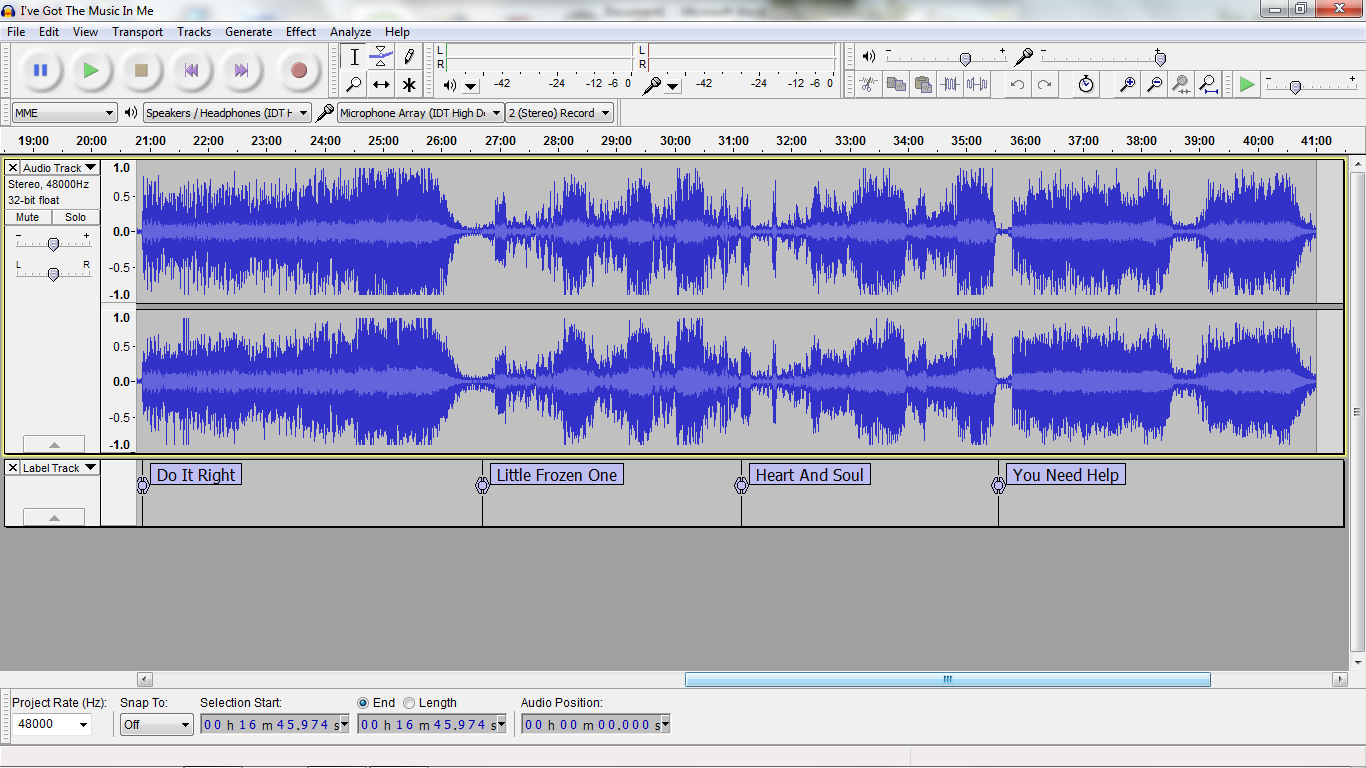Select the Length radio button

410,702
